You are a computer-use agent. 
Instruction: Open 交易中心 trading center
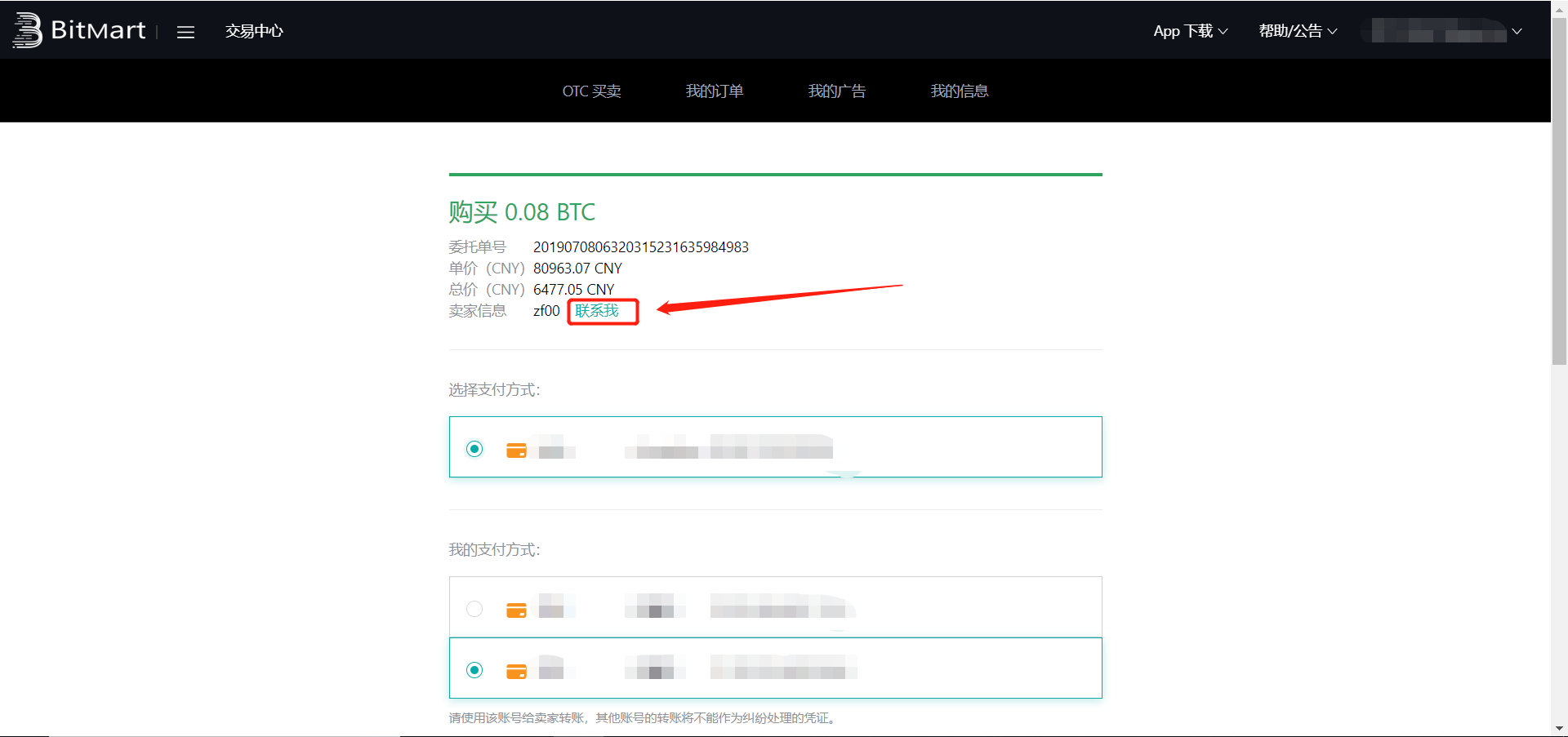[254, 31]
